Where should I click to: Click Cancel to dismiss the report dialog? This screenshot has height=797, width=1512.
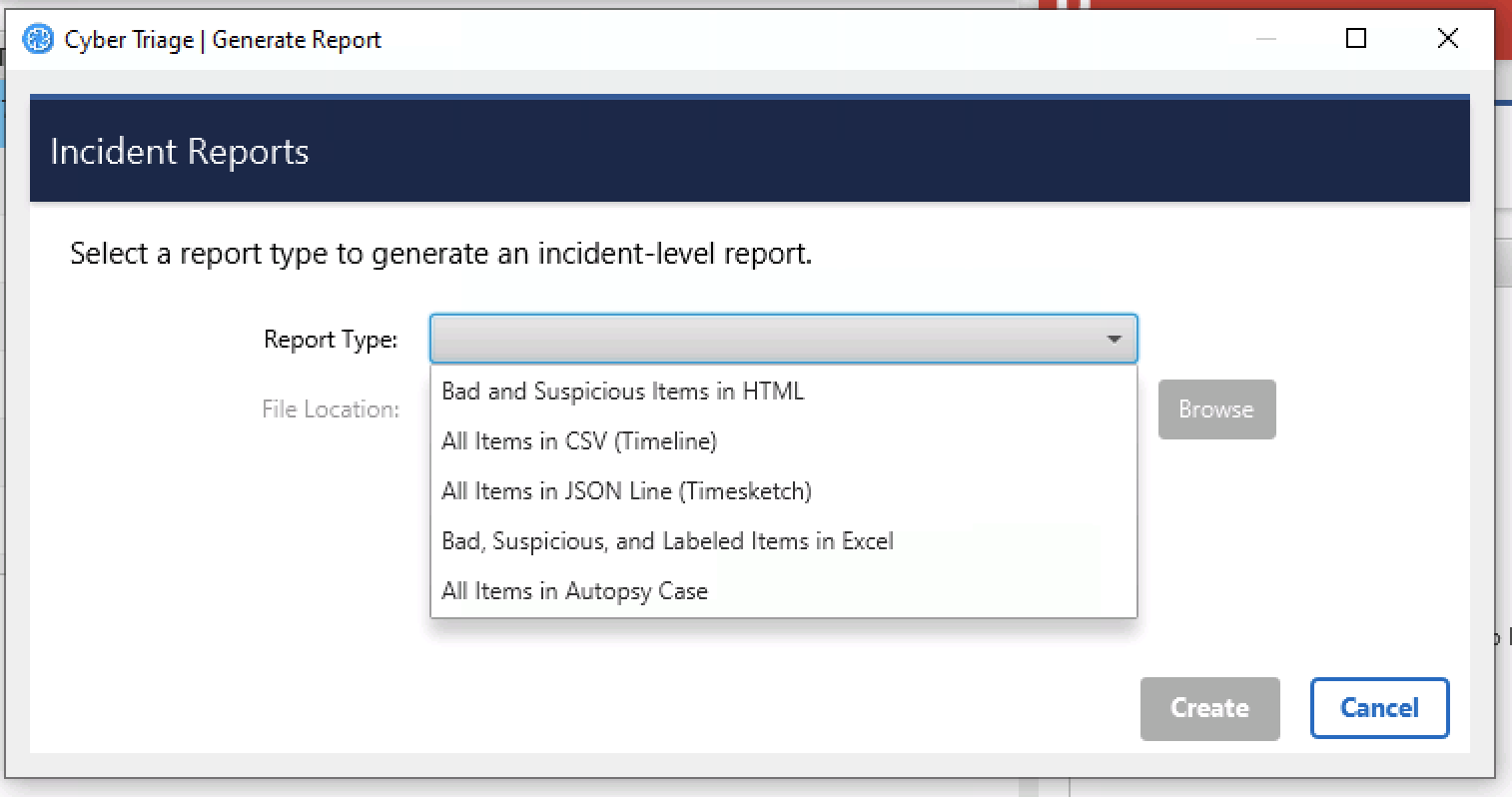[x=1379, y=708]
